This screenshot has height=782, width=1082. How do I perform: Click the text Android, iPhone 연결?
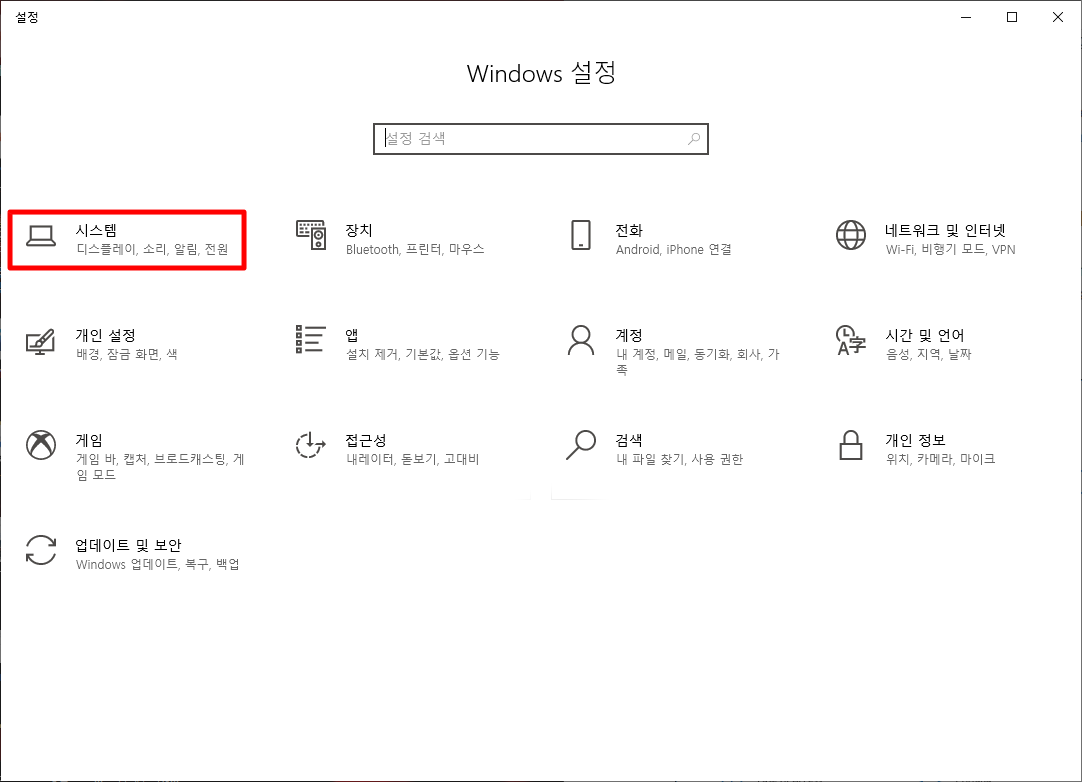[673, 249]
